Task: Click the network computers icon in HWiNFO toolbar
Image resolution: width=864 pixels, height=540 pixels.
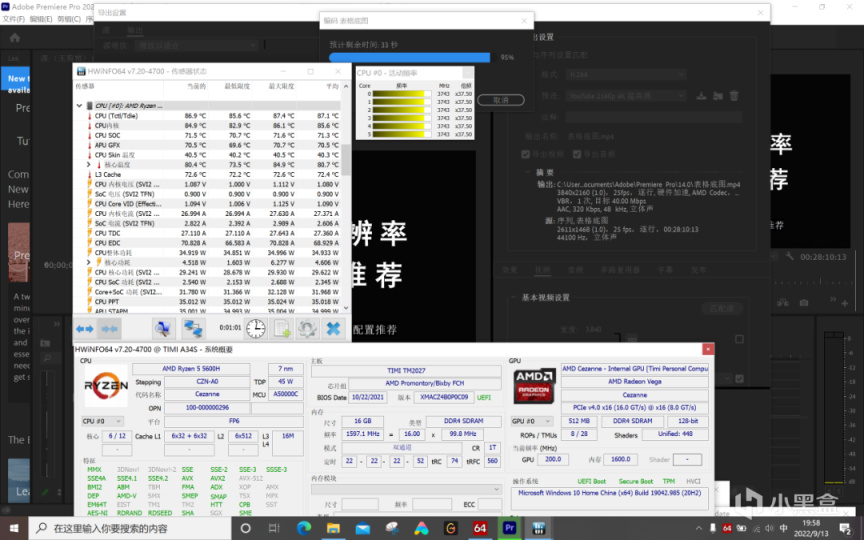Action: point(193,328)
